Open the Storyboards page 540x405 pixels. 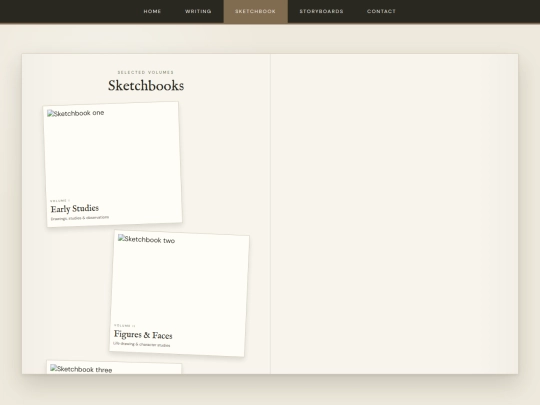coord(321,11)
